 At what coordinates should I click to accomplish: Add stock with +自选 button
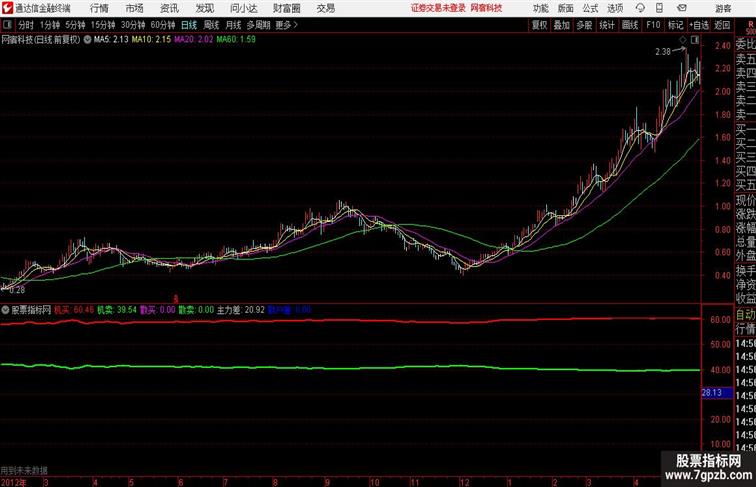[699, 25]
